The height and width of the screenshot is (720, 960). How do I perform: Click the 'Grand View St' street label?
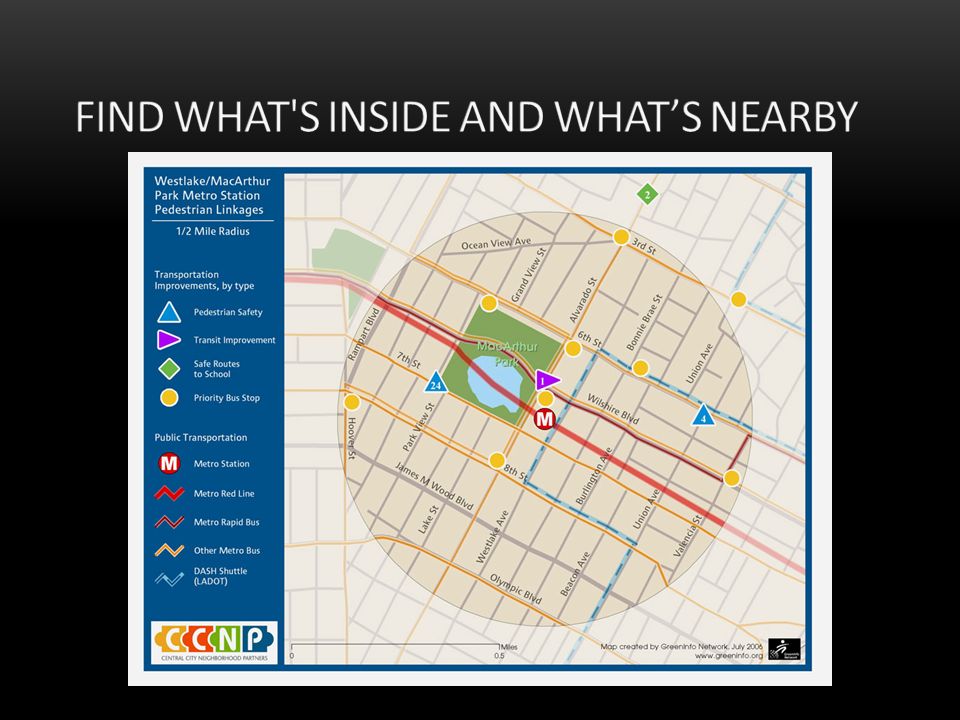(x=528, y=275)
